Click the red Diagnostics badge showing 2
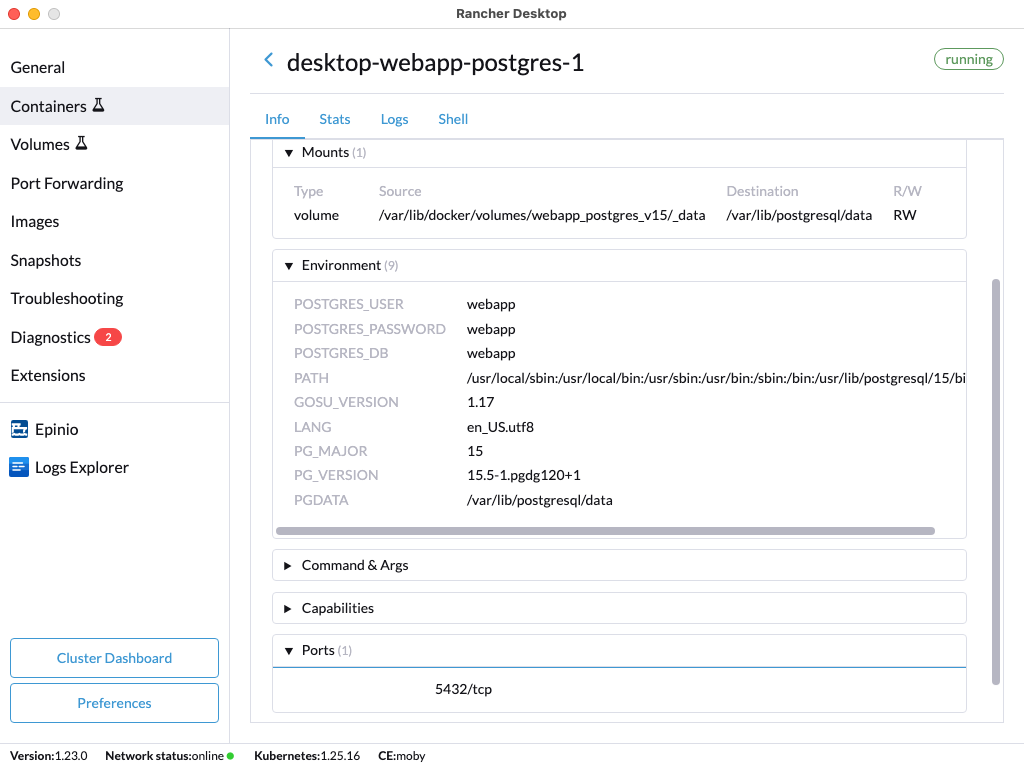 [108, 337]
